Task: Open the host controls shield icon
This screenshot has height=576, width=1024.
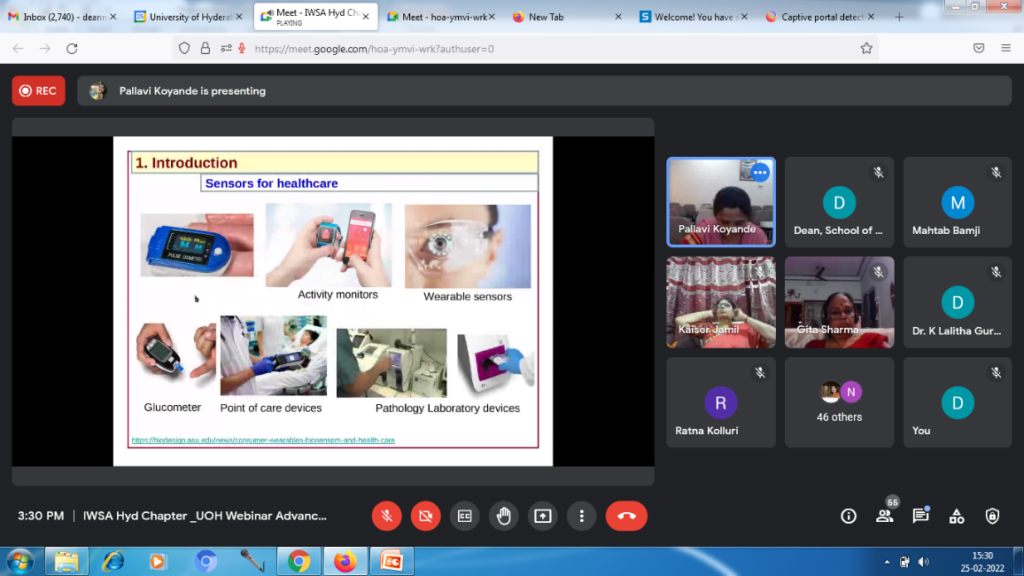Action: [x=992, y=516]
